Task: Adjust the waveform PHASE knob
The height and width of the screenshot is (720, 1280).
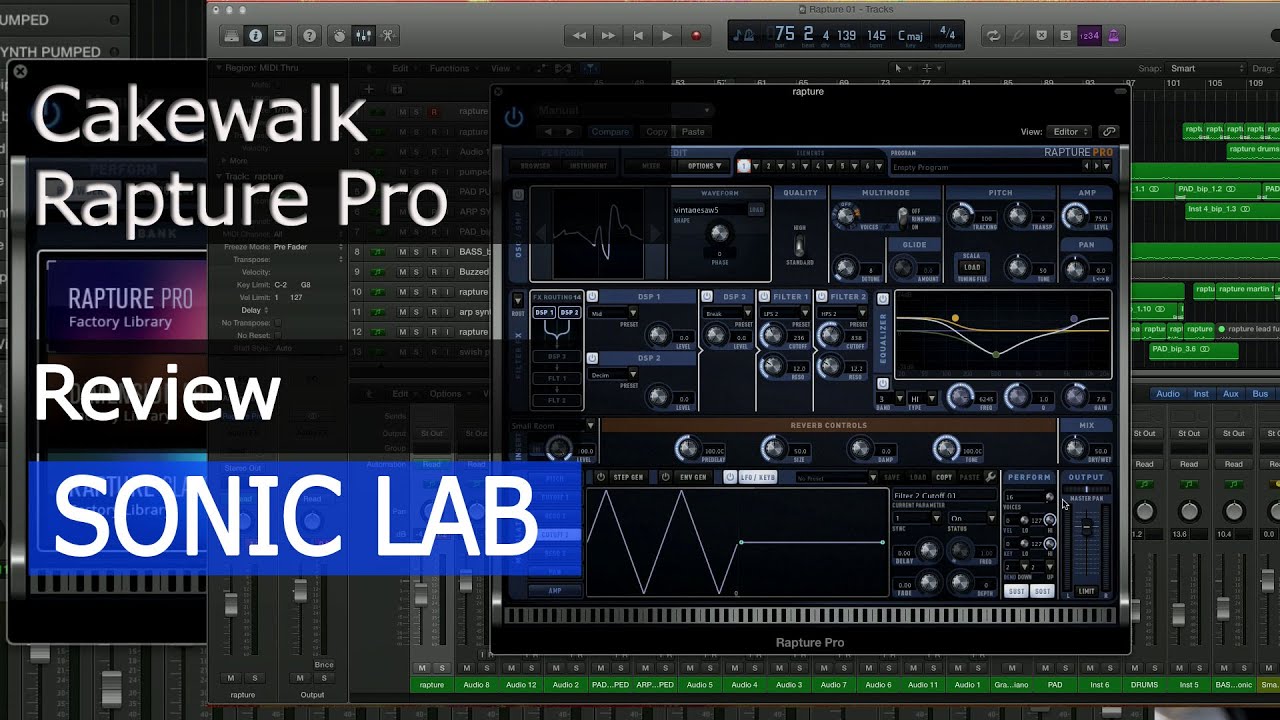Action: coord(719,233)
